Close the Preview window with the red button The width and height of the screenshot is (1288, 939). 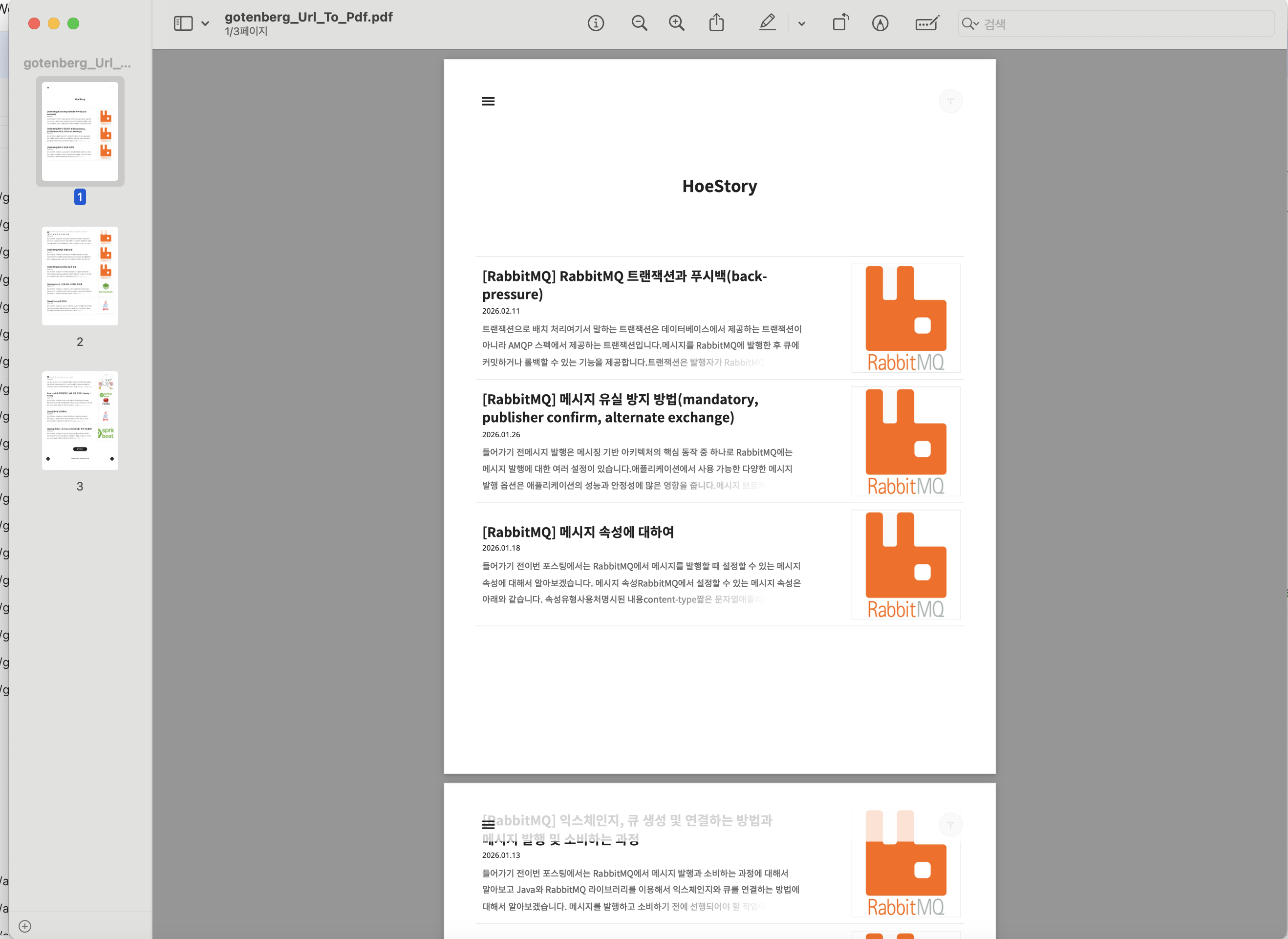[x=34, y=23]
